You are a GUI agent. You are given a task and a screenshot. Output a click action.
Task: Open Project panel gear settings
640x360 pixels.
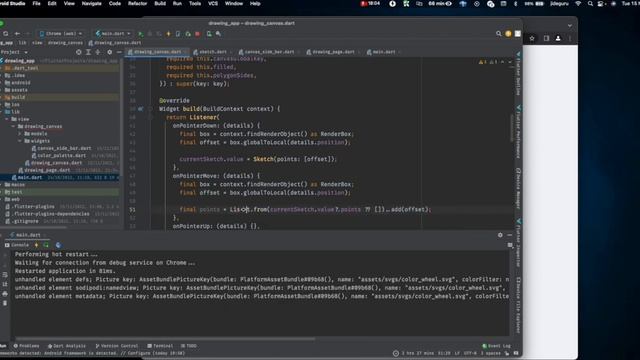(109, 52)
